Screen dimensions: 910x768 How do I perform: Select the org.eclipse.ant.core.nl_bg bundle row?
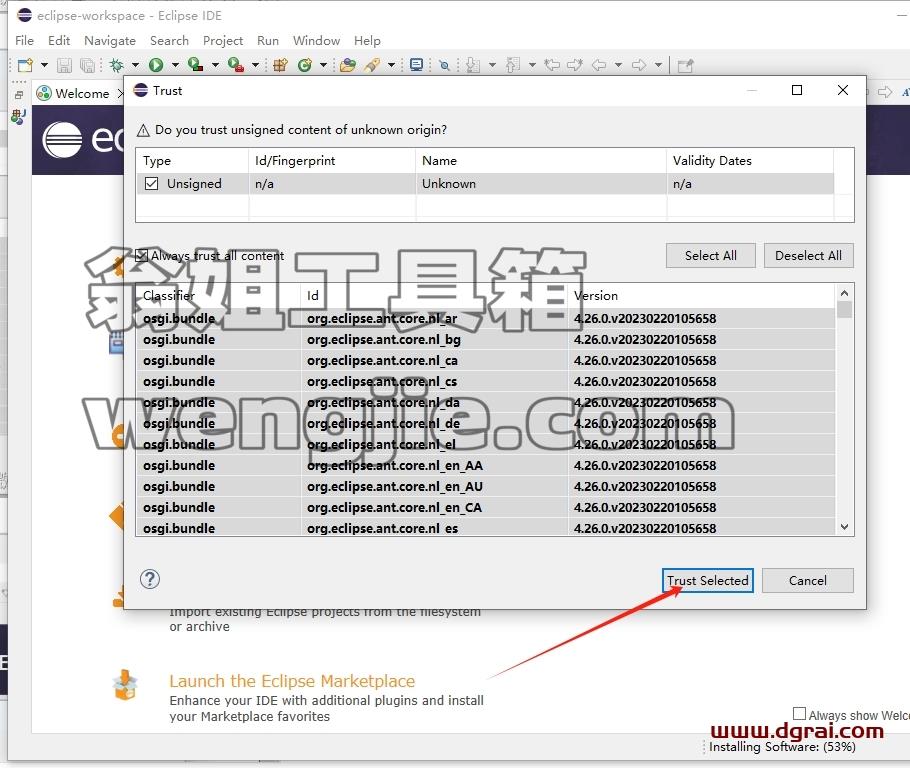486,340
